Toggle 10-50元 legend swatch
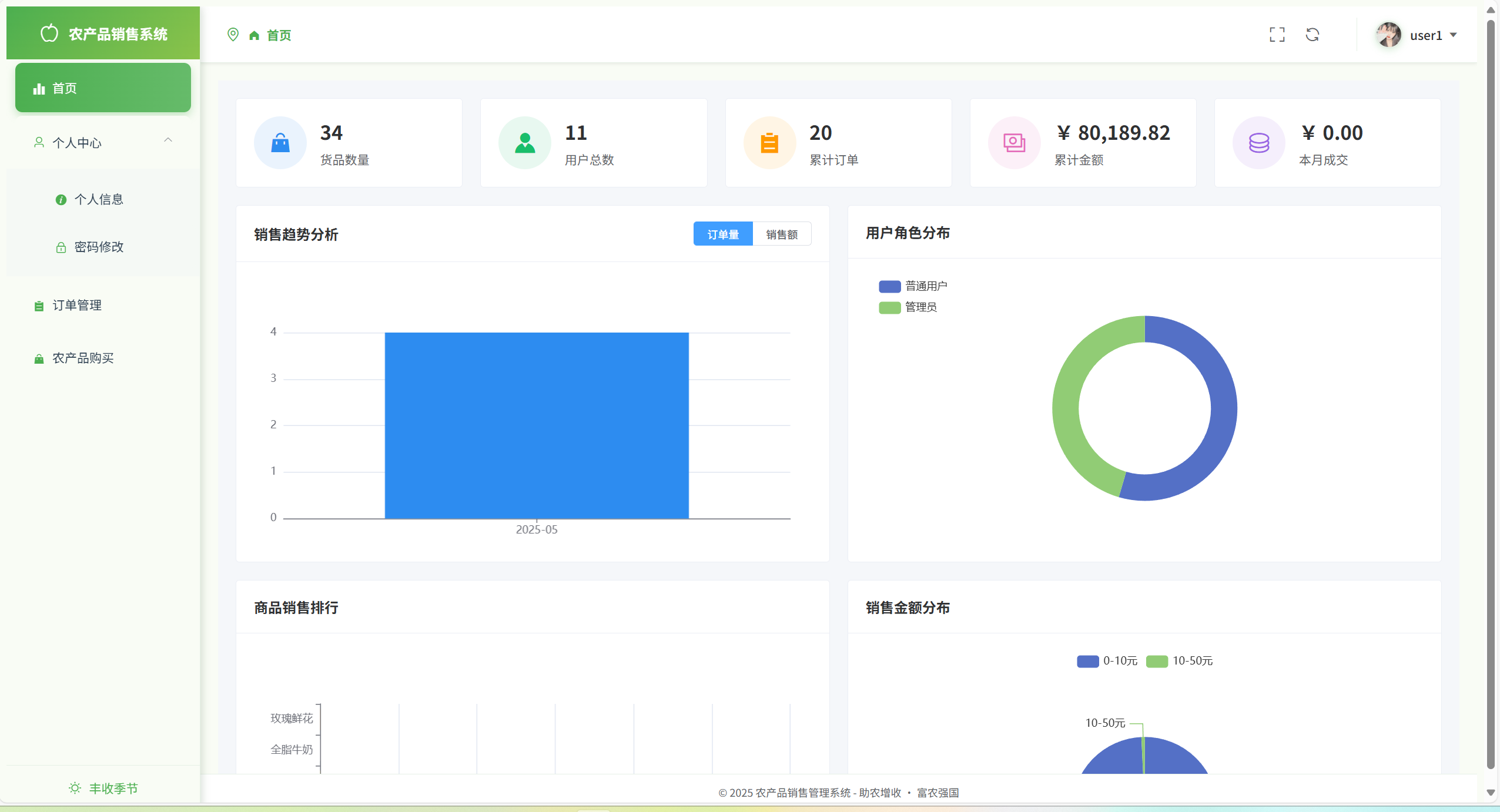The image size is (1500, 812). (1157, 662)
